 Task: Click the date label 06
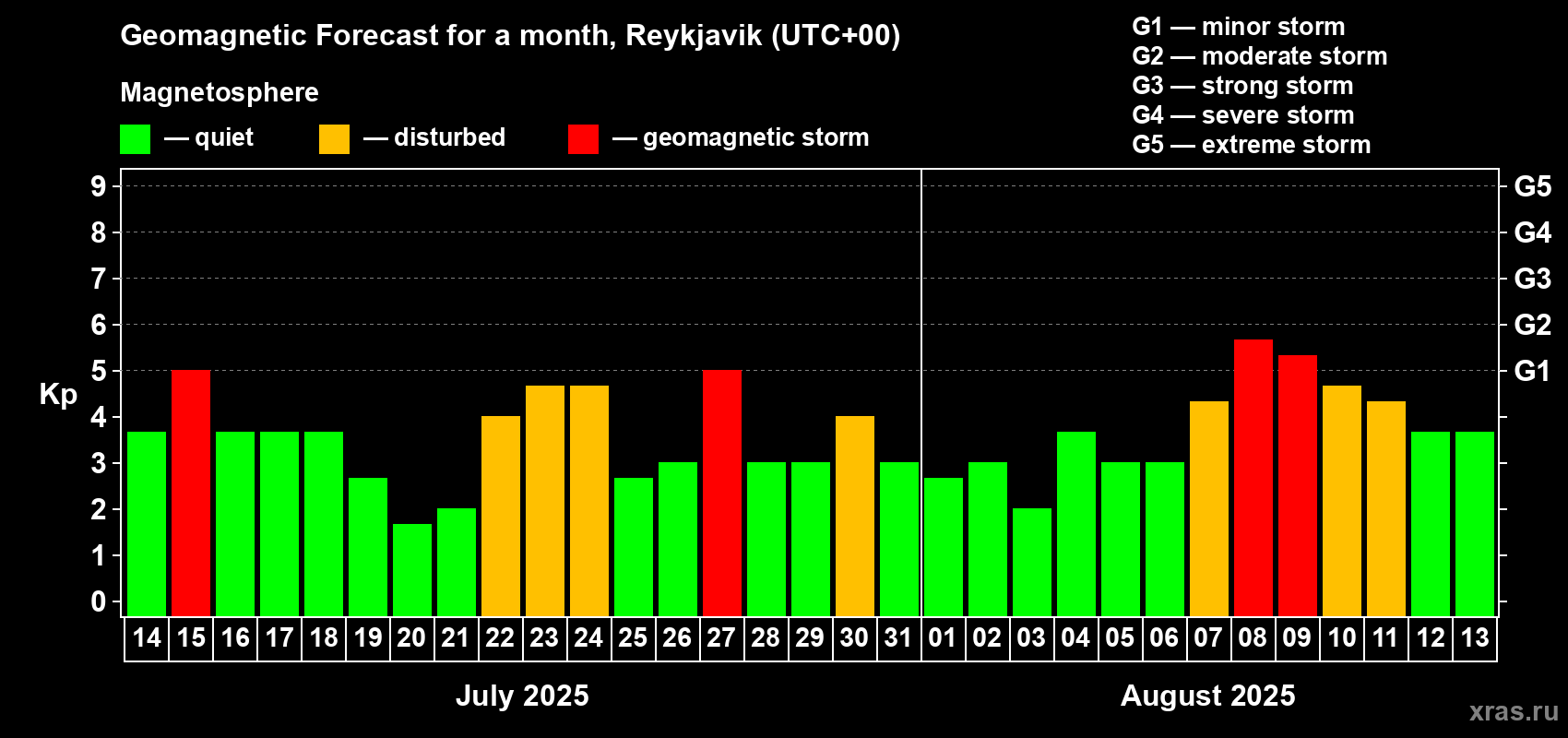[x=1164, y=637]
